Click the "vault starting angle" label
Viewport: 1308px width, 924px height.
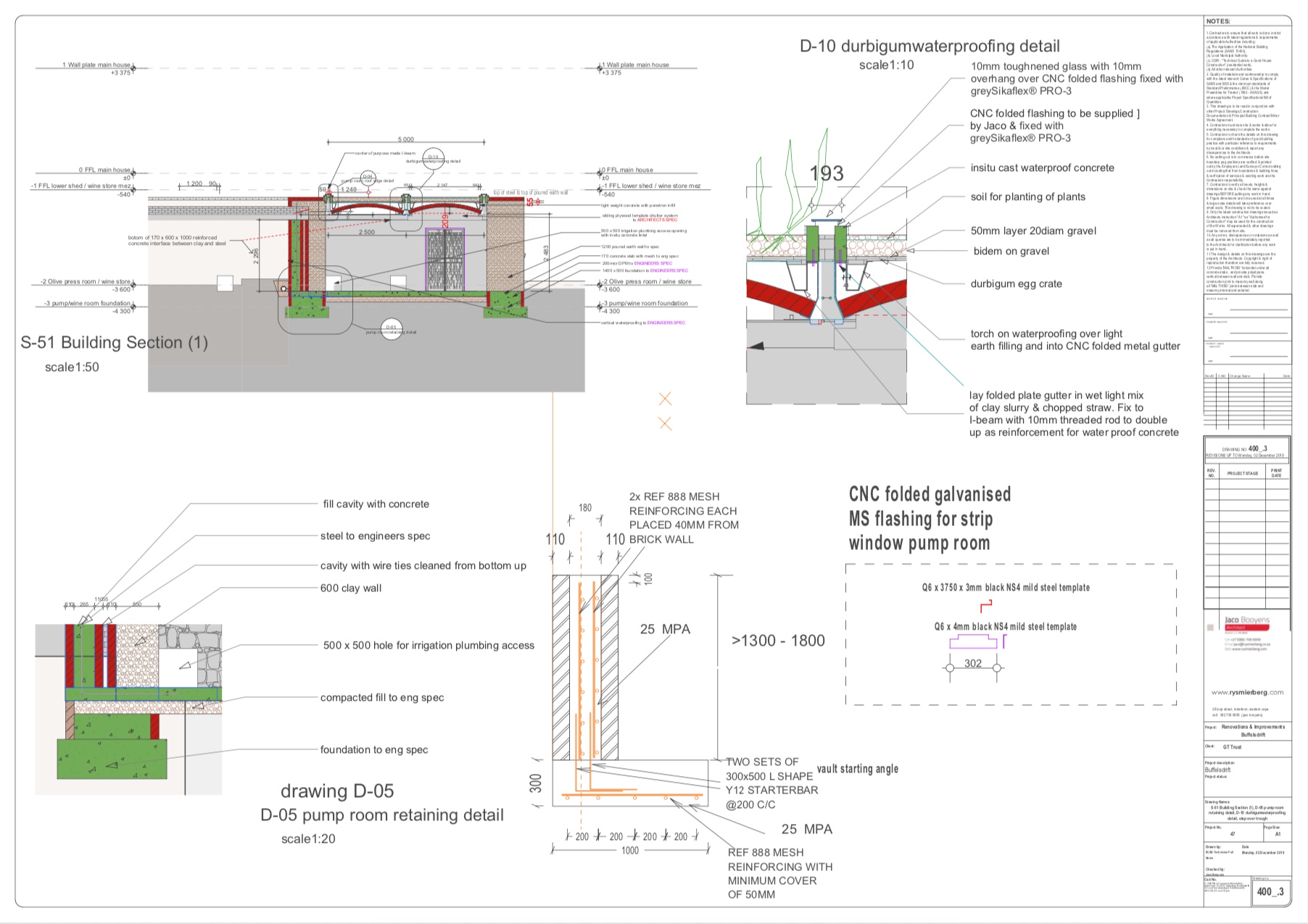coord(857,769)
